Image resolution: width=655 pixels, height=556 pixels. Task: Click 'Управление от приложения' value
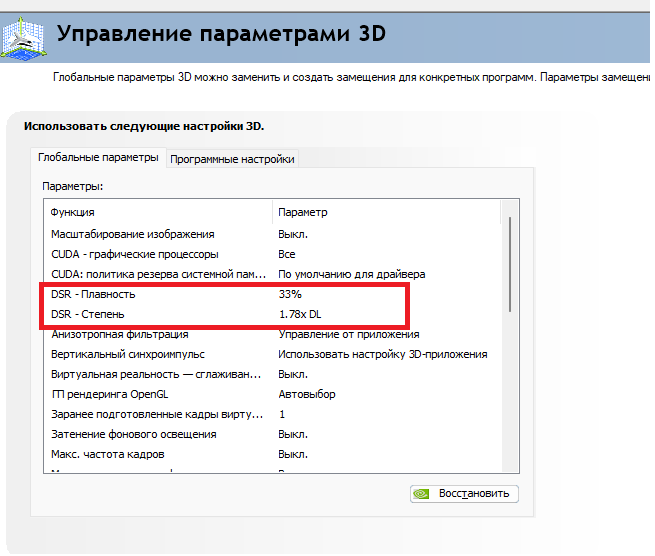pos(349,335)
